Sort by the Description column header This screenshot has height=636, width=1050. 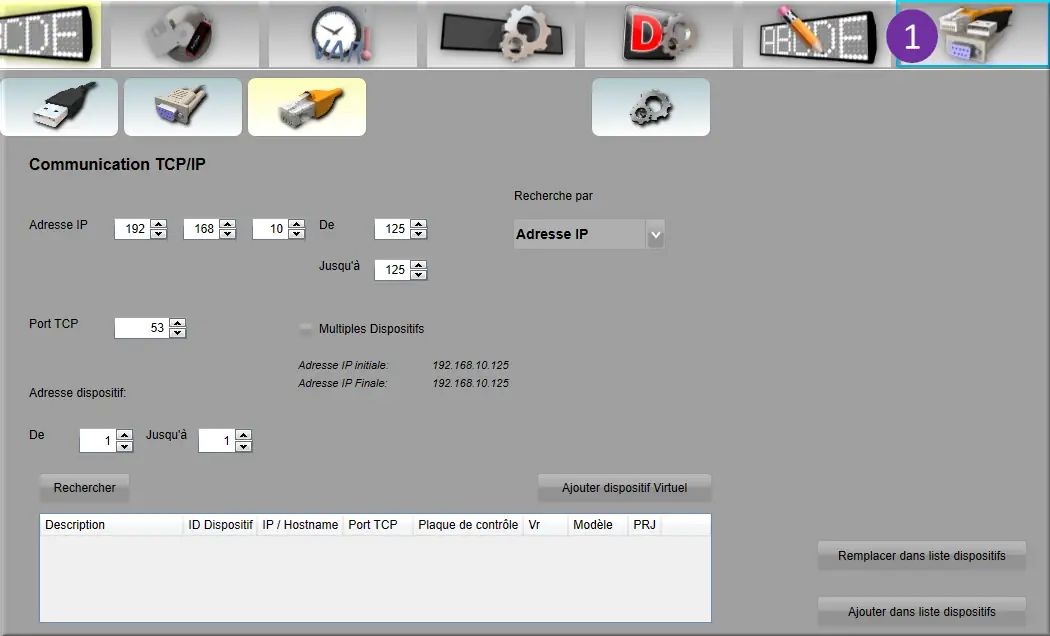[110, 525]
